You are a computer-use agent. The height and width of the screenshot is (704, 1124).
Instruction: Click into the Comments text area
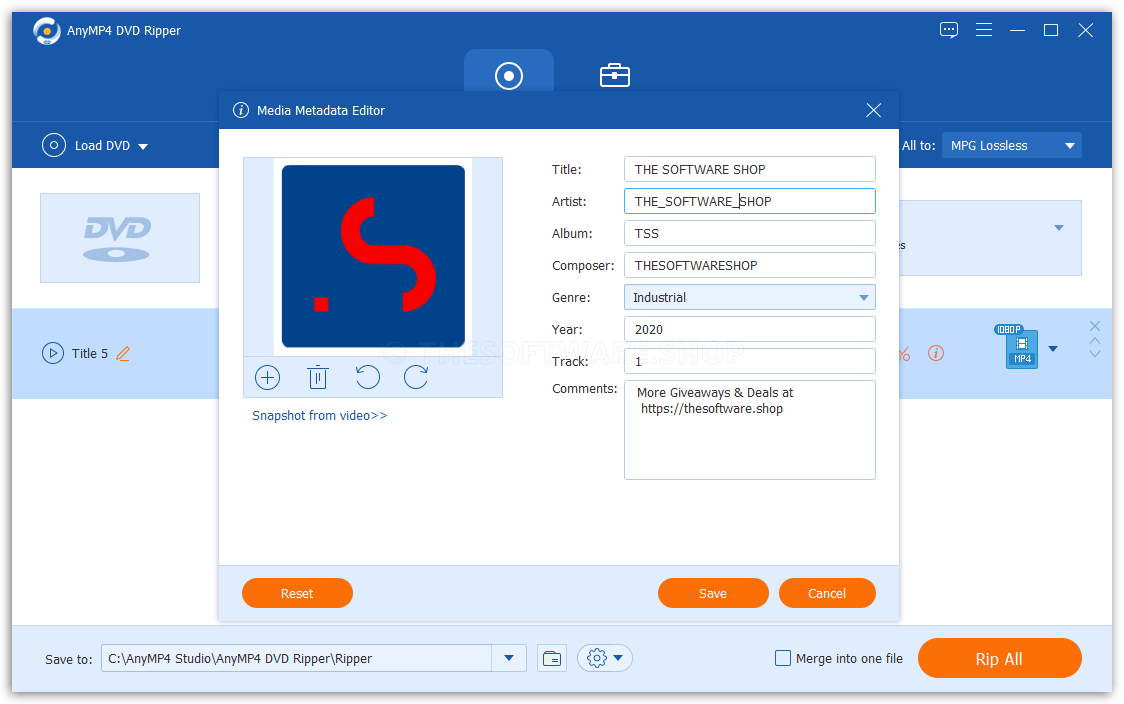[749, 430]
